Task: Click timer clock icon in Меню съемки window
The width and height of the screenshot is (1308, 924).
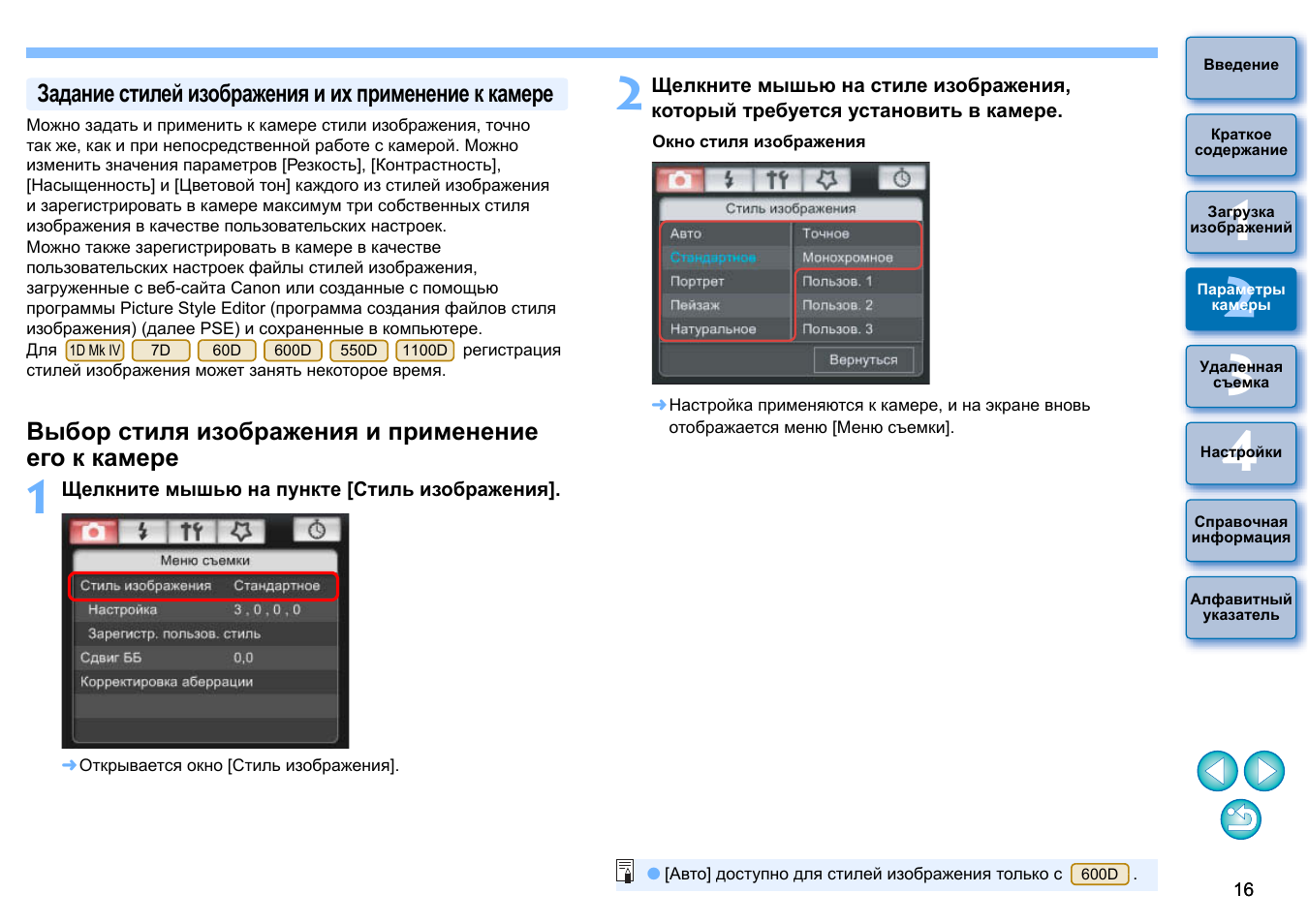Action: click(317, 530)
